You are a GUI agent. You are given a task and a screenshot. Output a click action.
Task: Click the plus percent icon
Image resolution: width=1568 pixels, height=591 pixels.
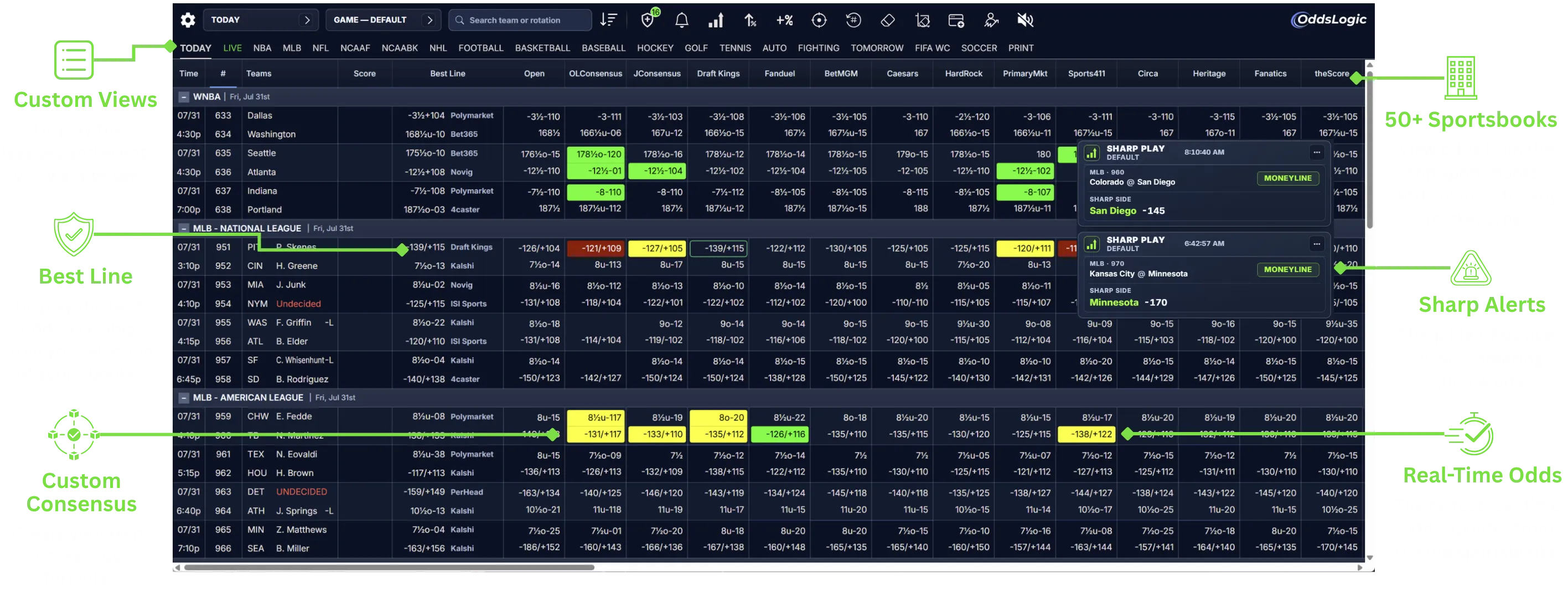point(784,20)
